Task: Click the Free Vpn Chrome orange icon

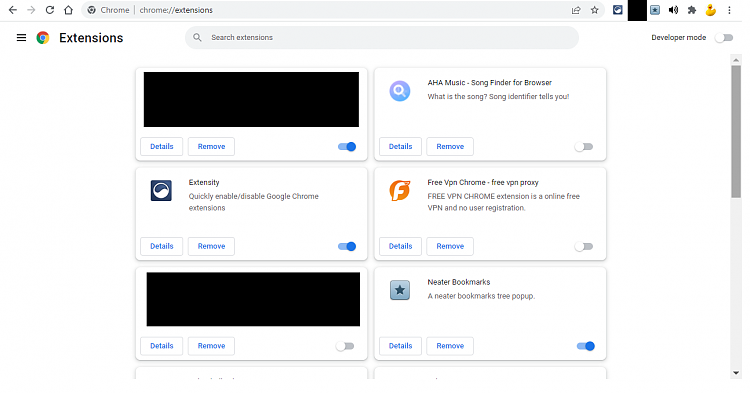Action: (x=400, y=191)
